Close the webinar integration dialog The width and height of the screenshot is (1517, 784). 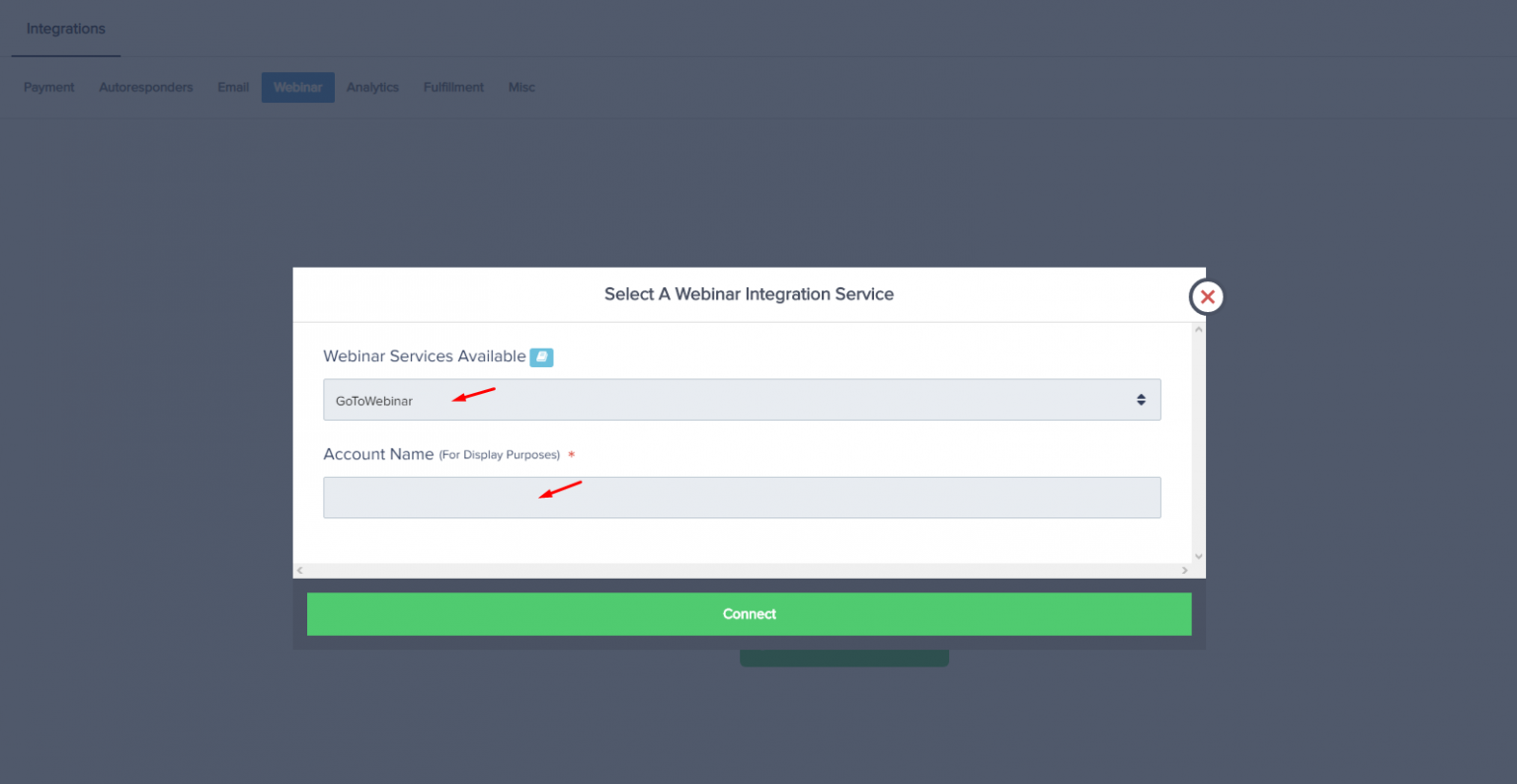1207,296
